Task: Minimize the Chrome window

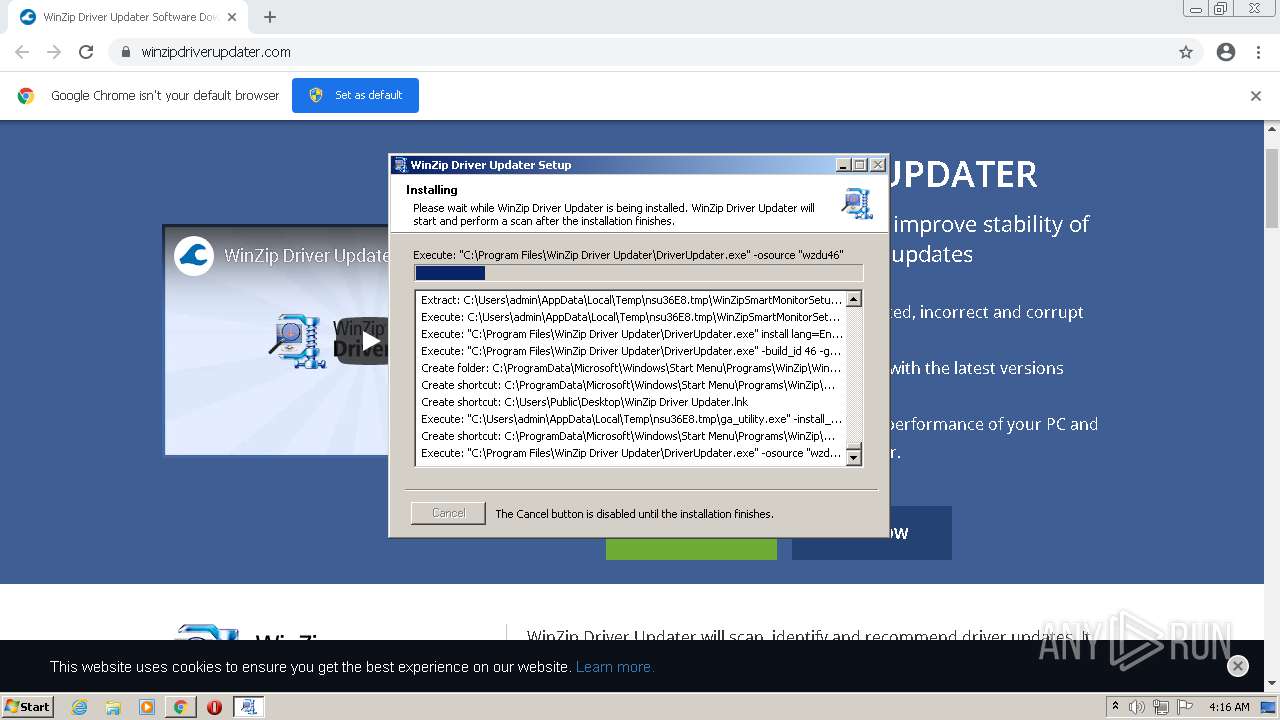Action: [1196, 9]
